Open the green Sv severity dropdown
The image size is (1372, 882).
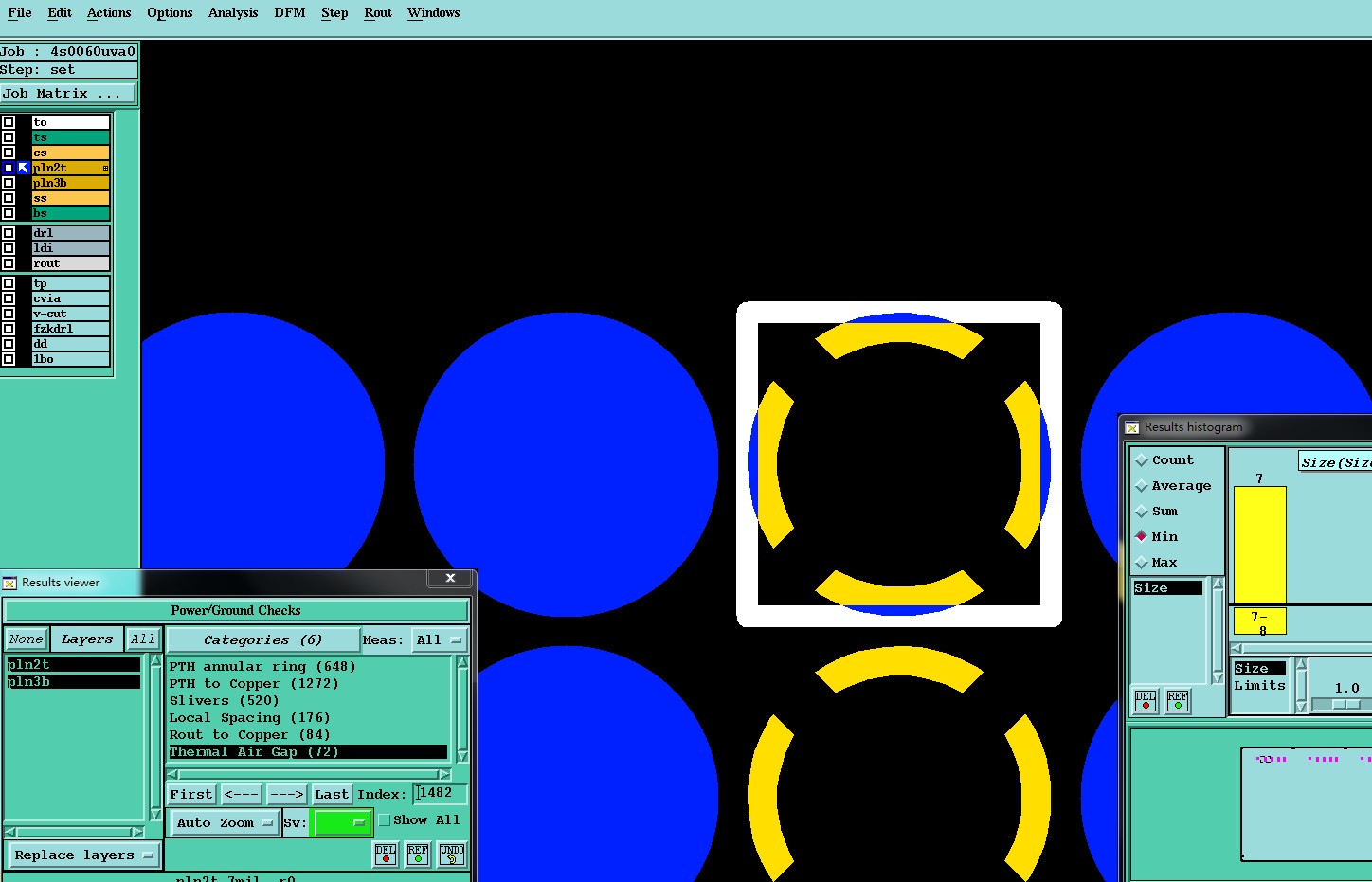[341, 822]
